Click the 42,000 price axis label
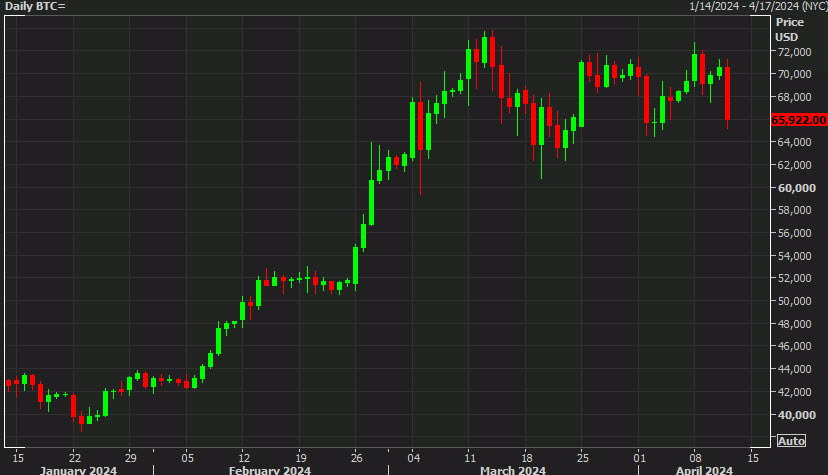Image resolution: width=828 pixels, height=475 pixels. coord(794,392)
